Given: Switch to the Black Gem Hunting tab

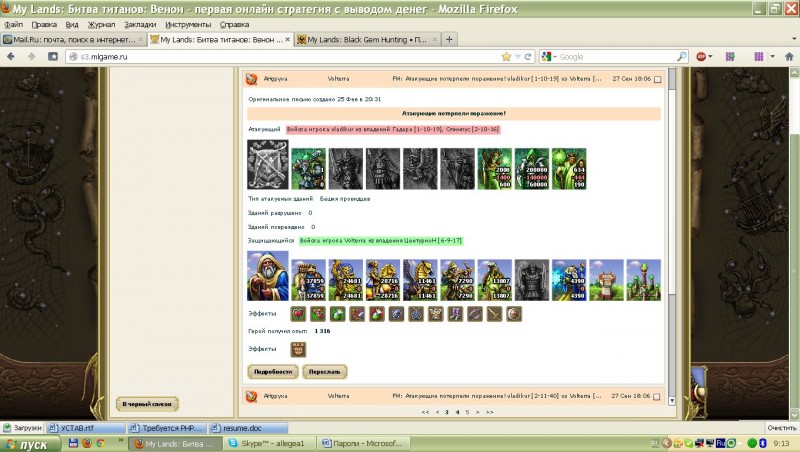Looking at the screenshot, I should tap(365, 39).
